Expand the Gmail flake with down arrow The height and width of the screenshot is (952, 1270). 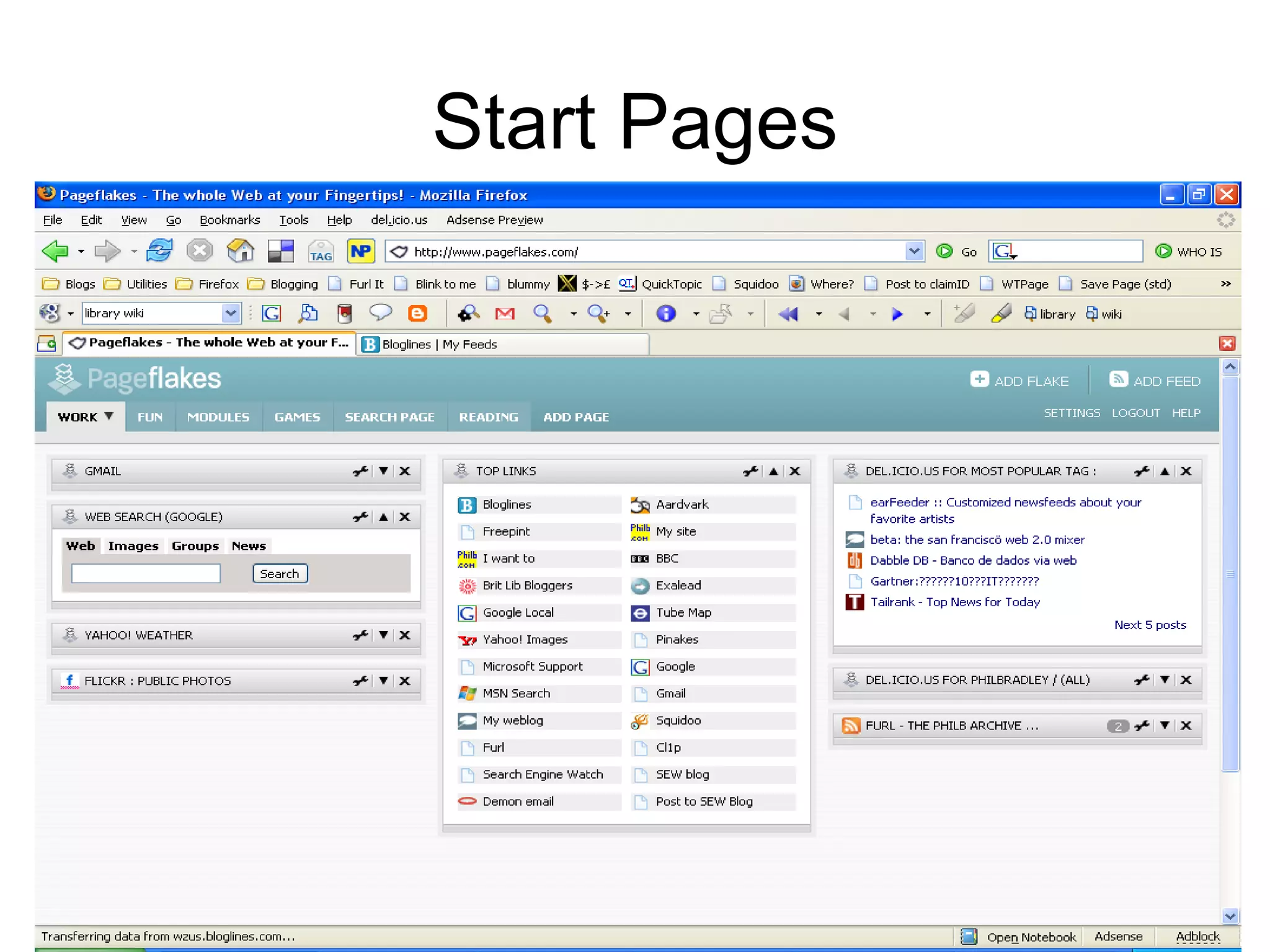pos(384,471)
